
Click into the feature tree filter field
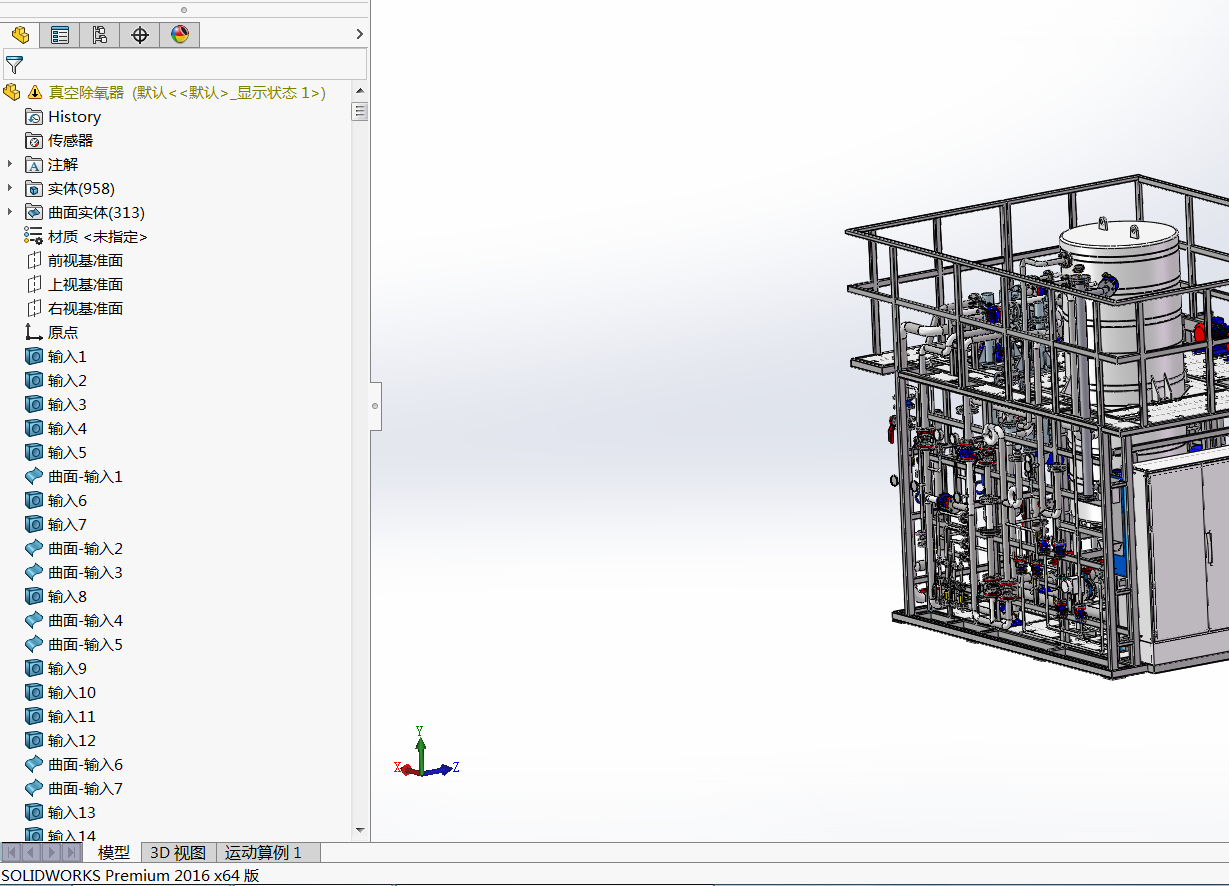185,65
